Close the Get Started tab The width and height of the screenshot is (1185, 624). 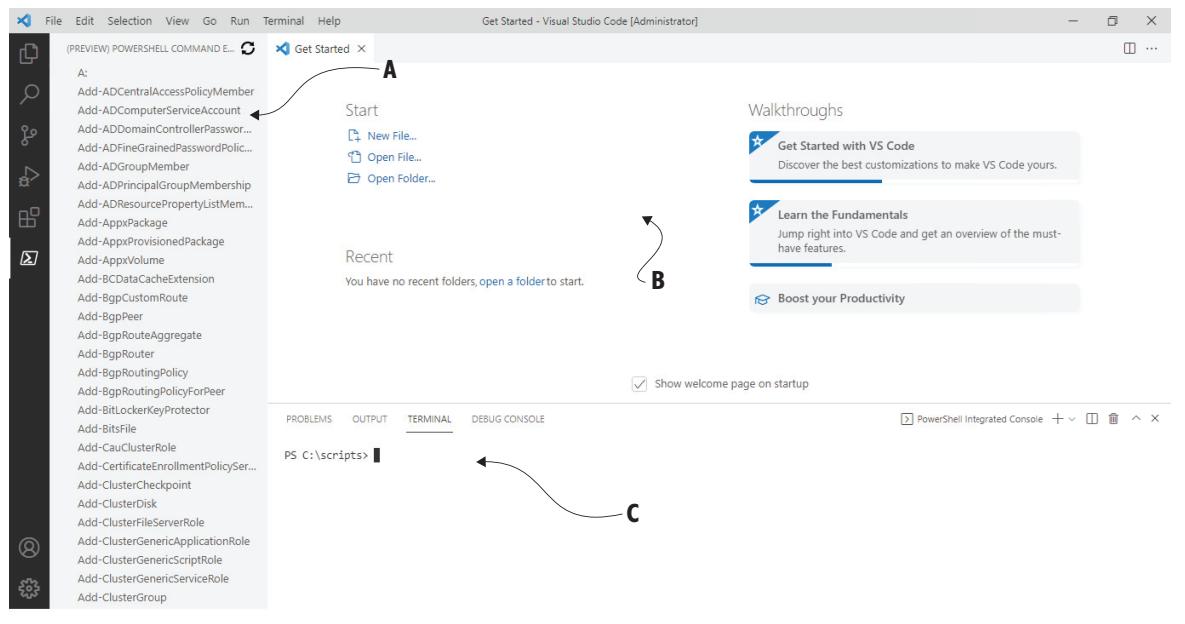[362, 48]
